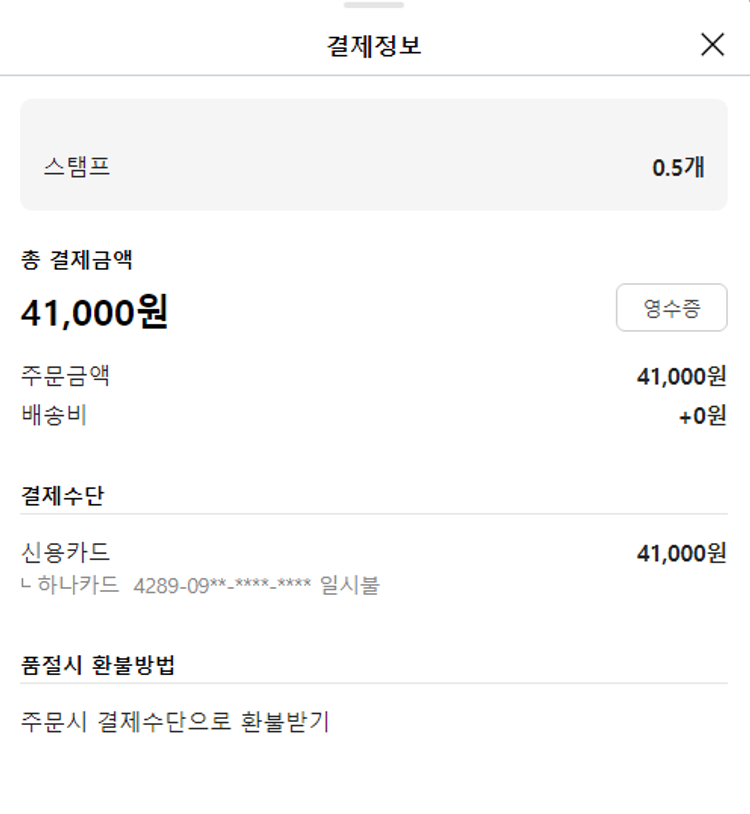The height and width of the screenshot is (814, 750).
Task: Select 주문시 결제수단으로 환불받기 text
Action: click(175, 721)
